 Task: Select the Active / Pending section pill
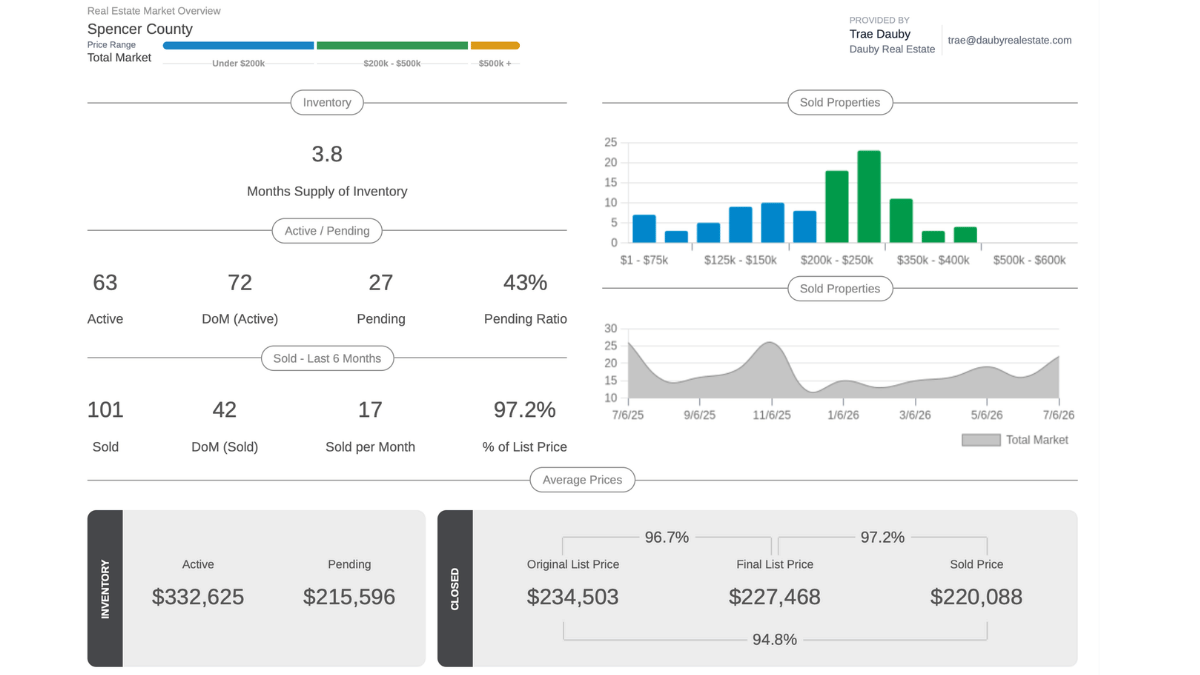click(327, 231)
